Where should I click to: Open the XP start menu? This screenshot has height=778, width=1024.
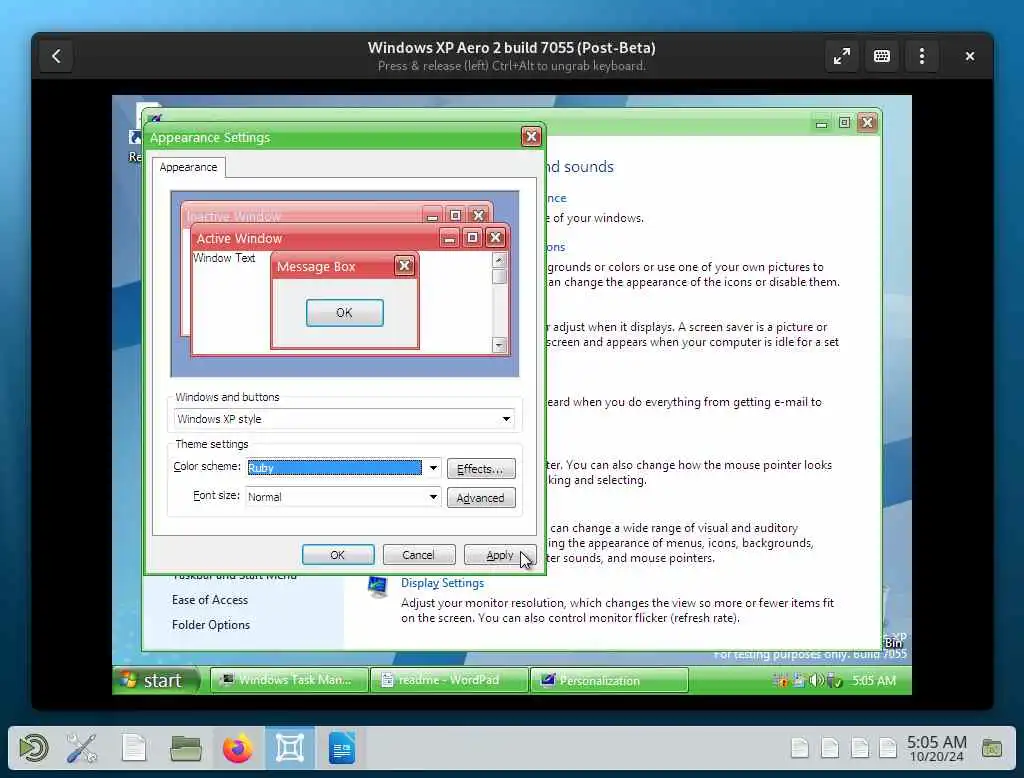click(x=157, y=680)
